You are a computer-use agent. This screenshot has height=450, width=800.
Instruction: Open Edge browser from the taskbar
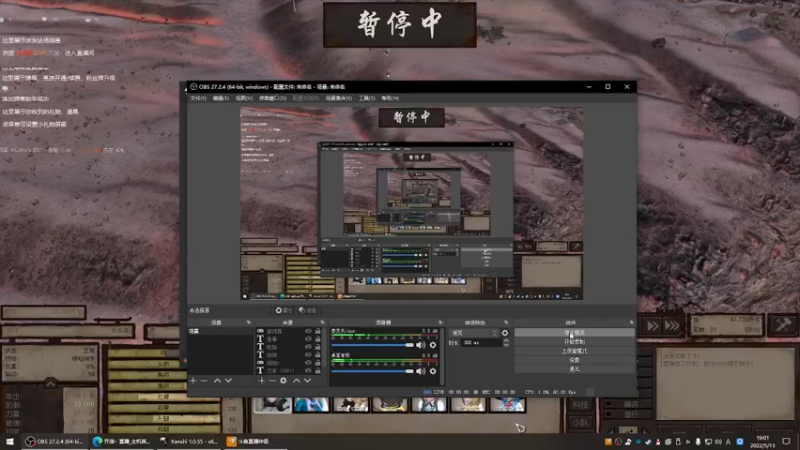pos(121,441)
